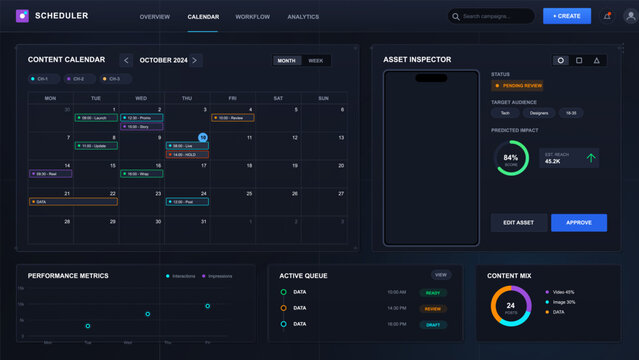The height and width of the screenshot is (360, 639).
Task: Click the DRAFT status badge in queue
Action: [x=433, y=325]
